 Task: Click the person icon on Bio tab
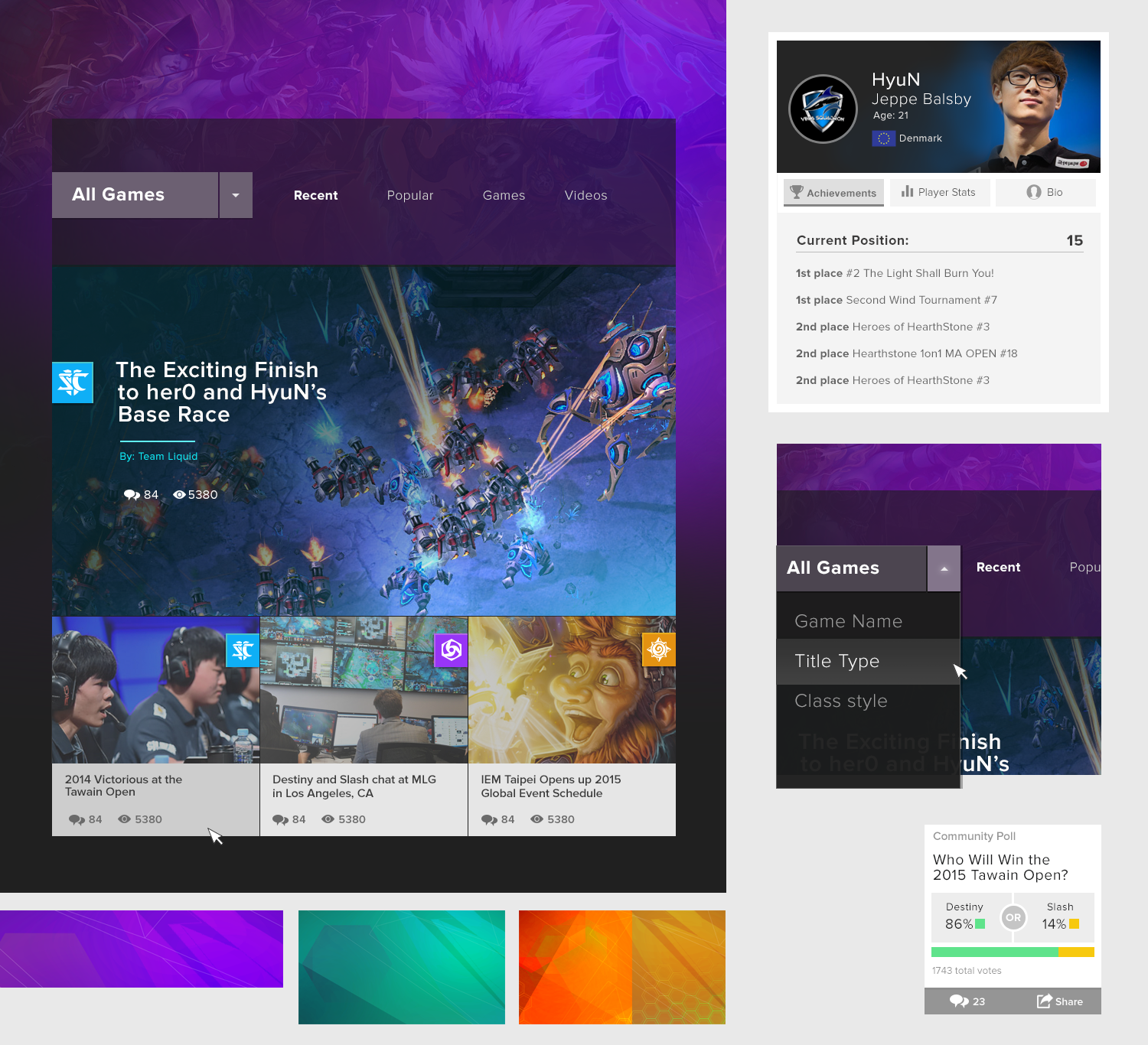click(x=1034, y=192)
